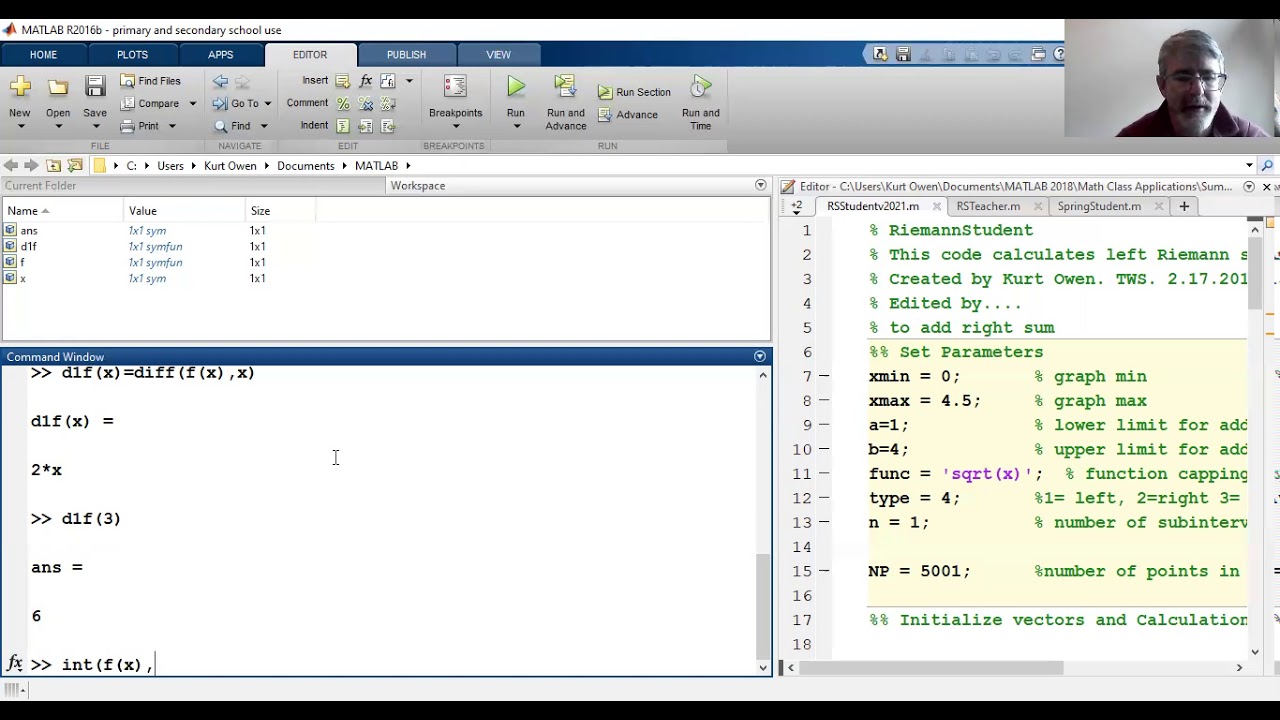Viewport: 1280px width, 720px height.
Task: Click the up one folder level icon
Action: tap(53, 166)
